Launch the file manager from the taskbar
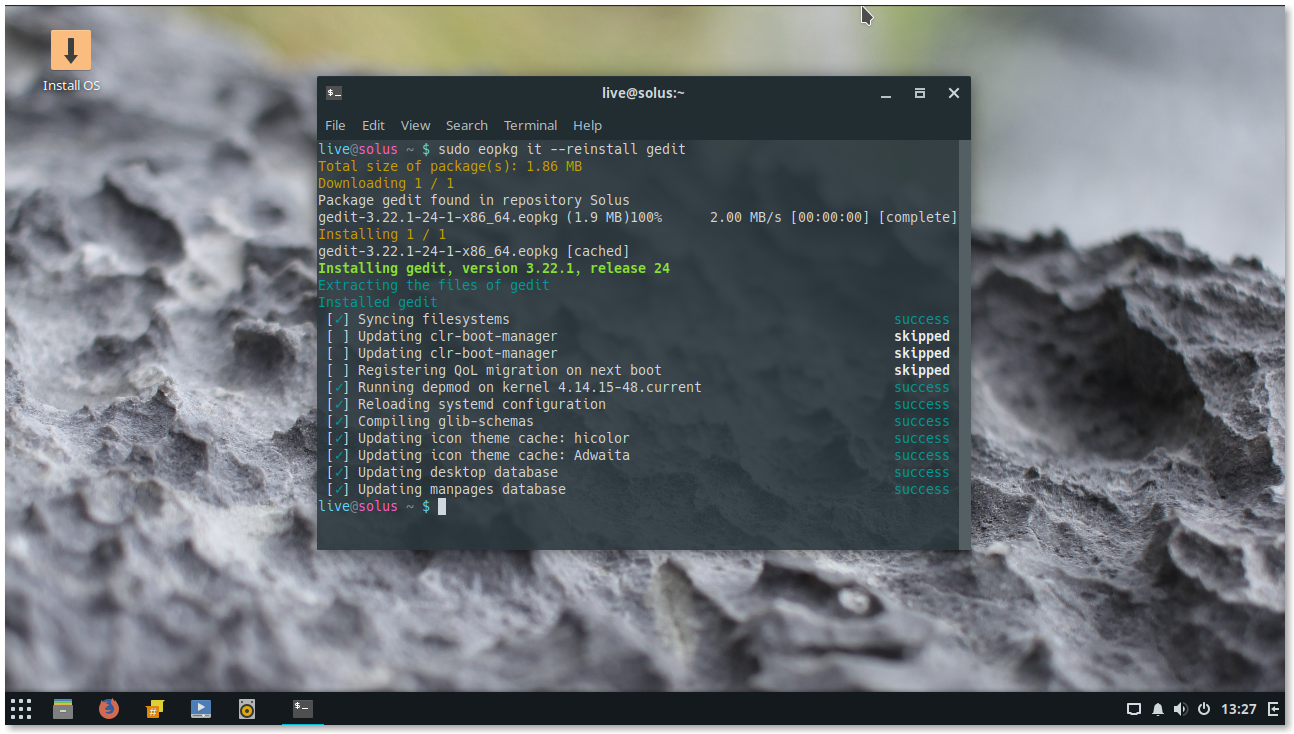Screen dimensions: 1294x734 63,709
